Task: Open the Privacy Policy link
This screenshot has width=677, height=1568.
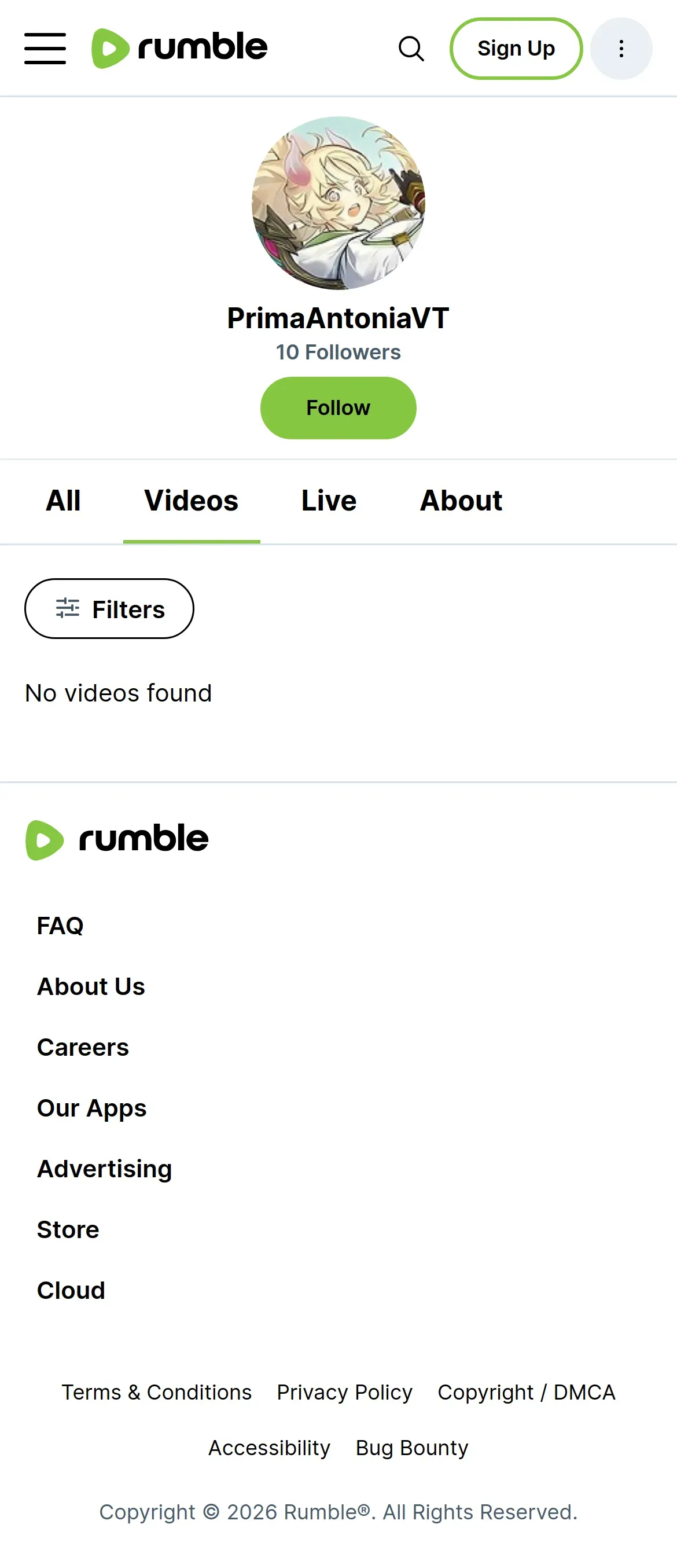Action: pyautogui.click(x=344, y=1392)
